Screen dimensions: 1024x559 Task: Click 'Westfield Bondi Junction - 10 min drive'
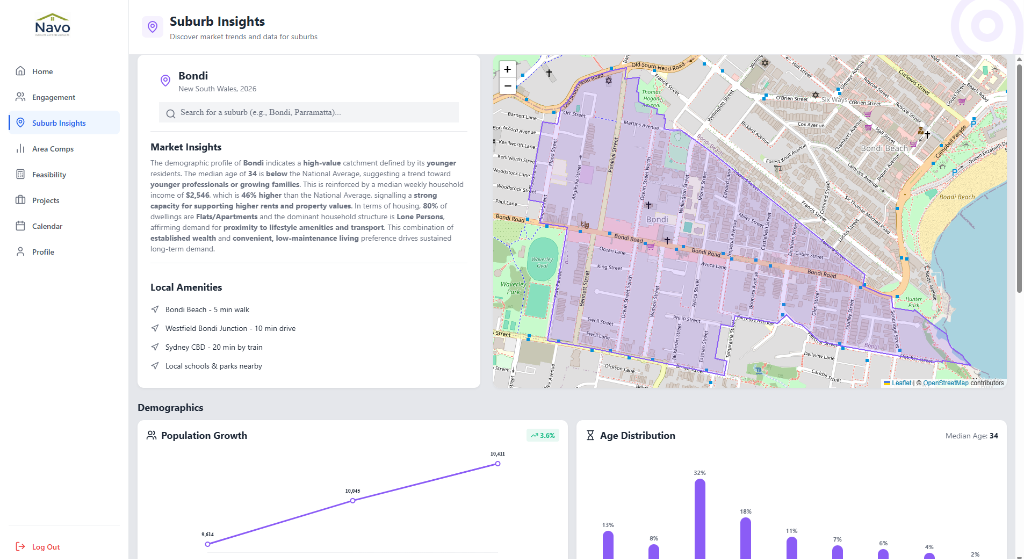230,328
